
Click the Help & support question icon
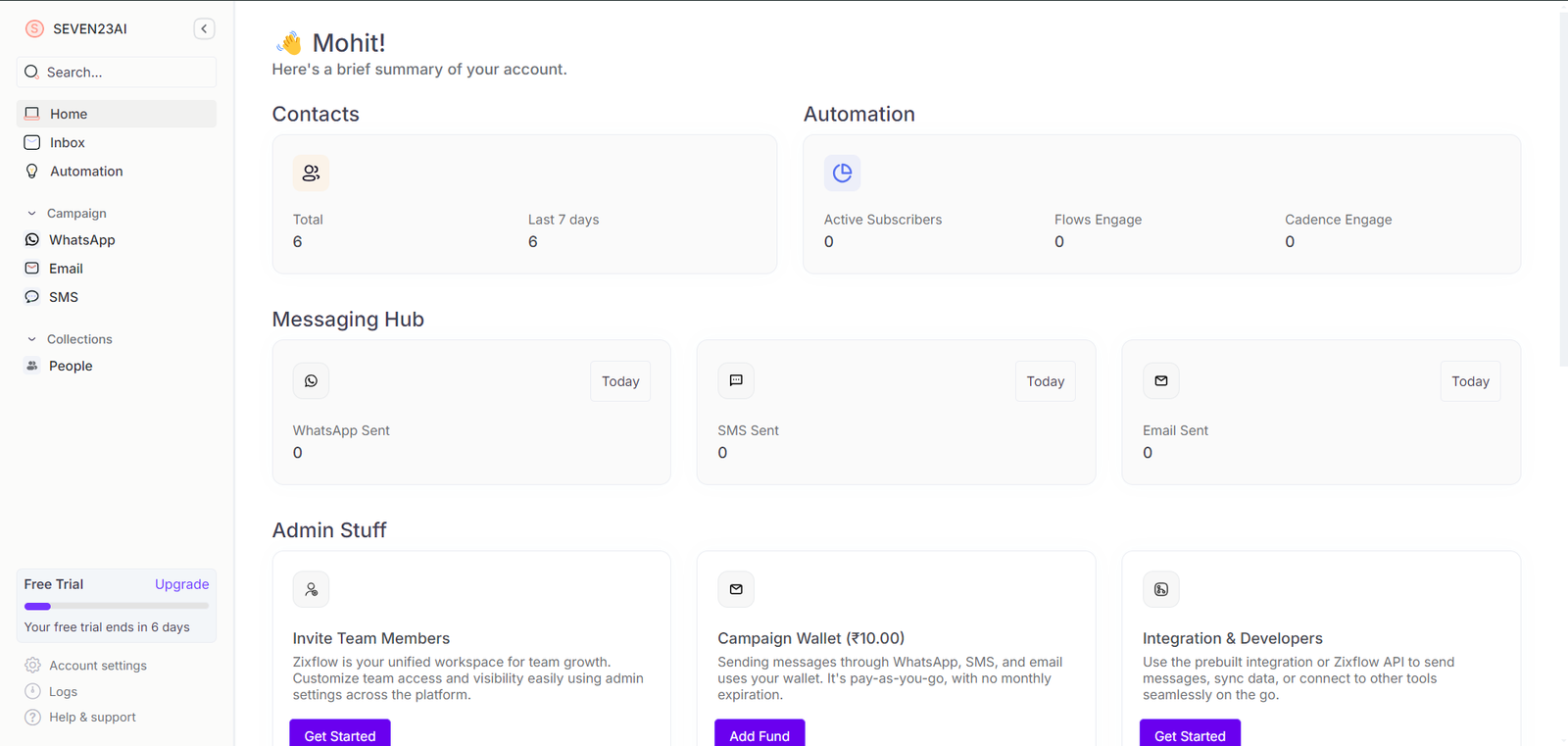click(x=32, y=717)
